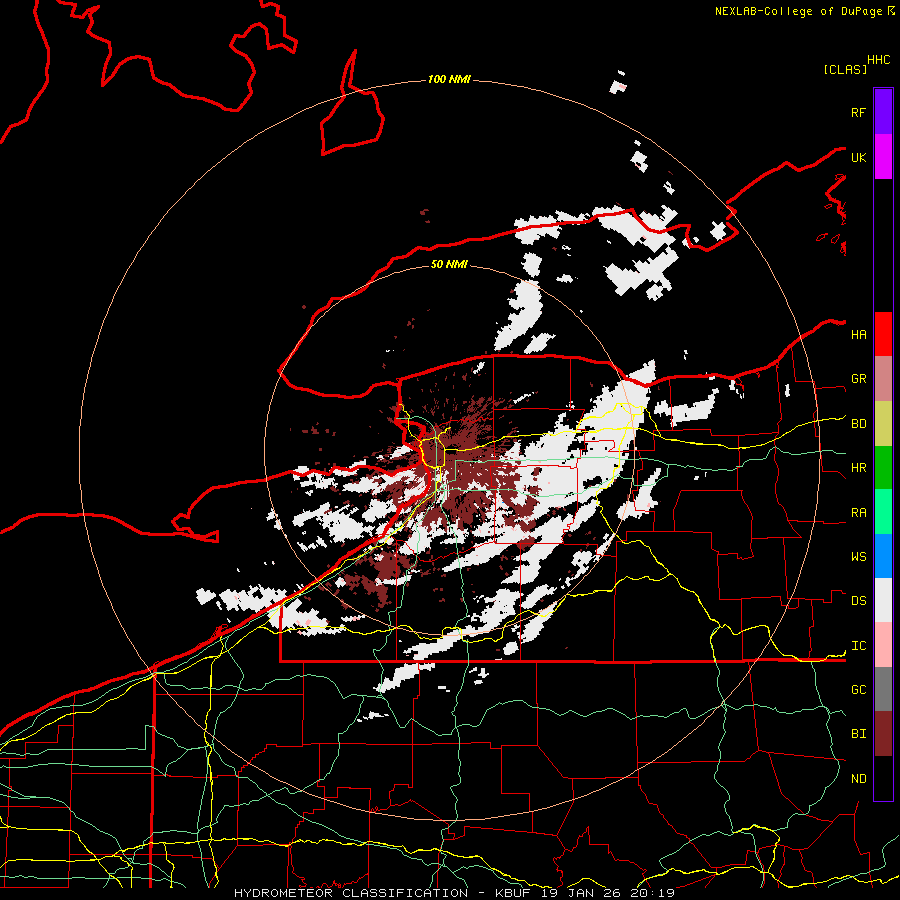This screenshot has width=900, height=900.
Task: Click the RF legend label
Action: pos(858,112)
